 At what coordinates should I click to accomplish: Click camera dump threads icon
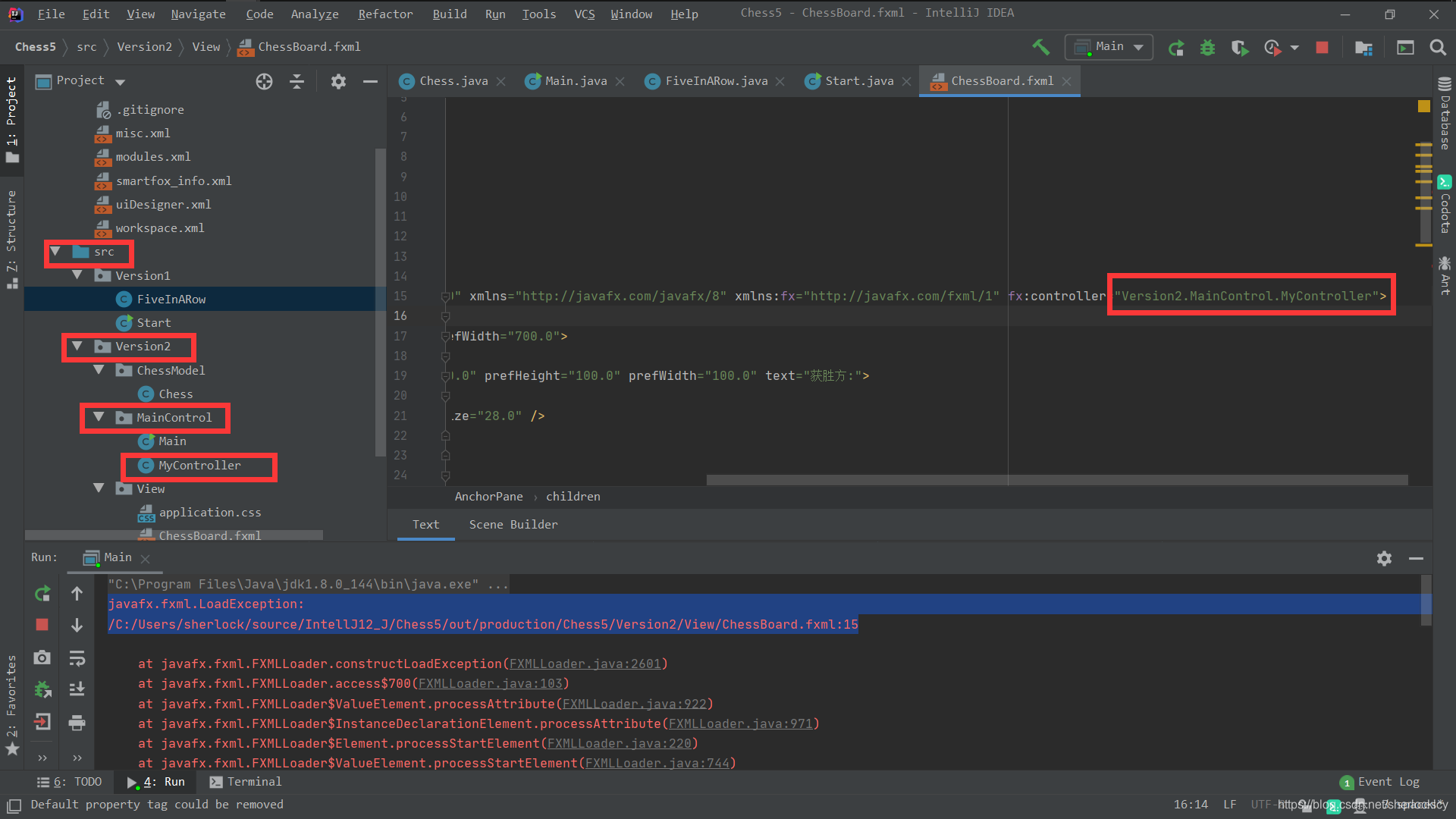(42, 657)
